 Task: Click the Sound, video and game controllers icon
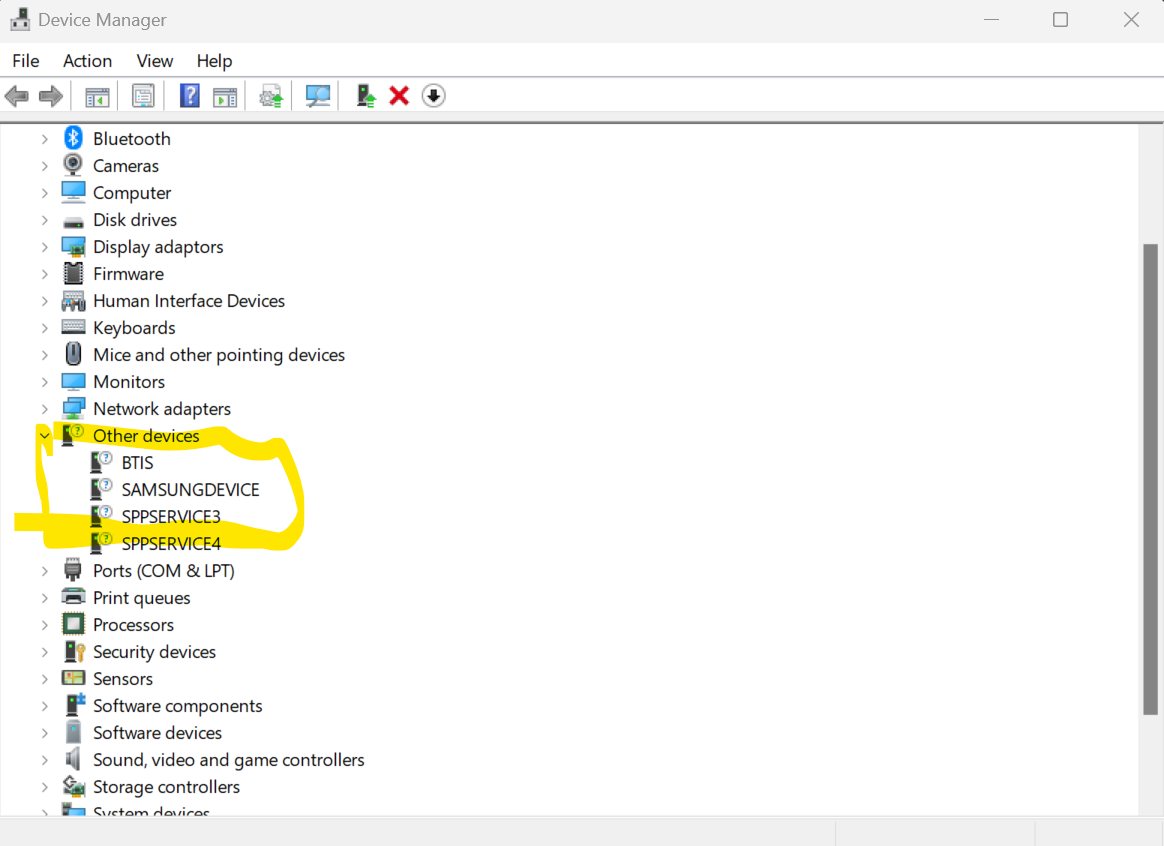(x=73, y=759)
